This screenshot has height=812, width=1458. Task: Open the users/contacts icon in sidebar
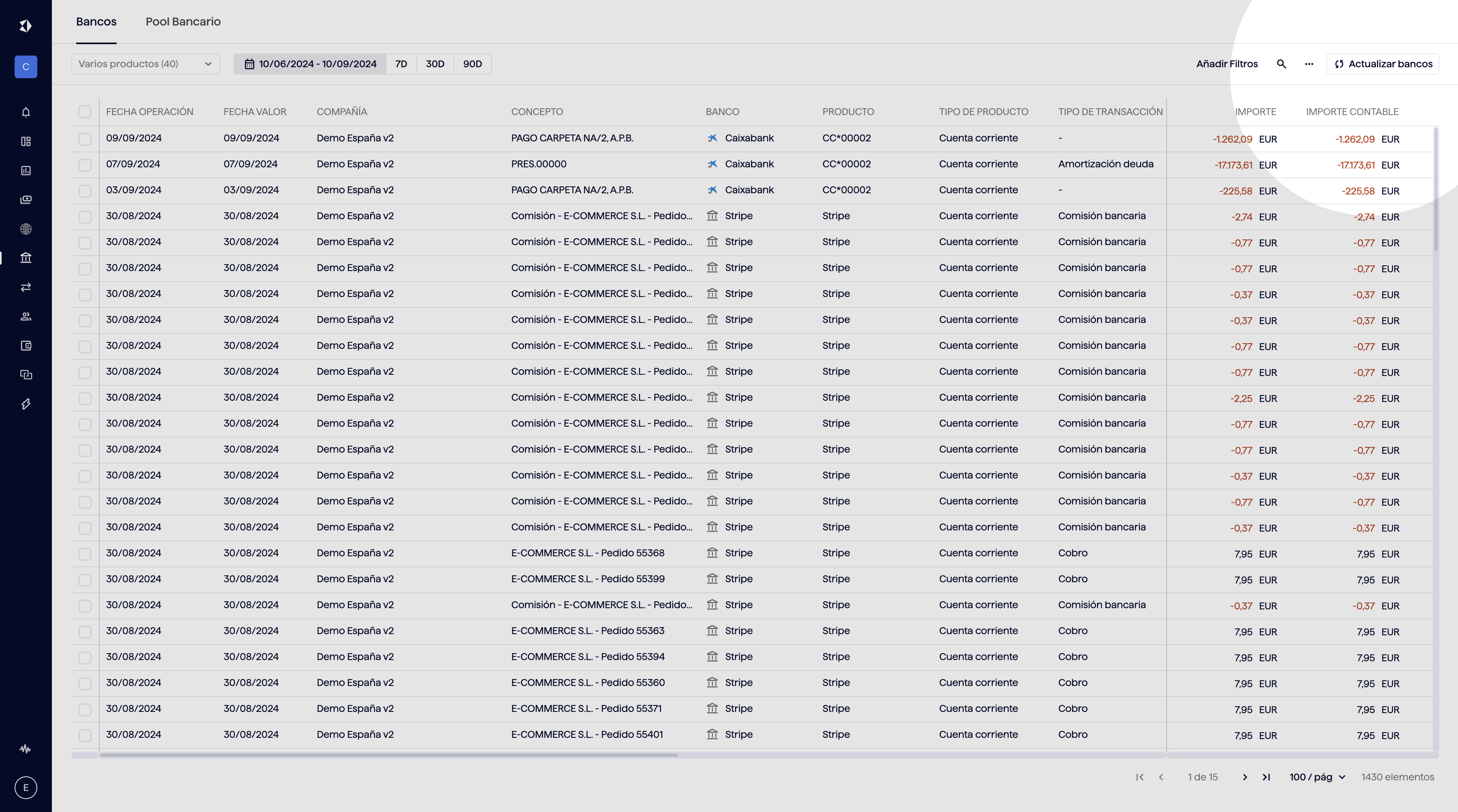[x=26, y=316]
